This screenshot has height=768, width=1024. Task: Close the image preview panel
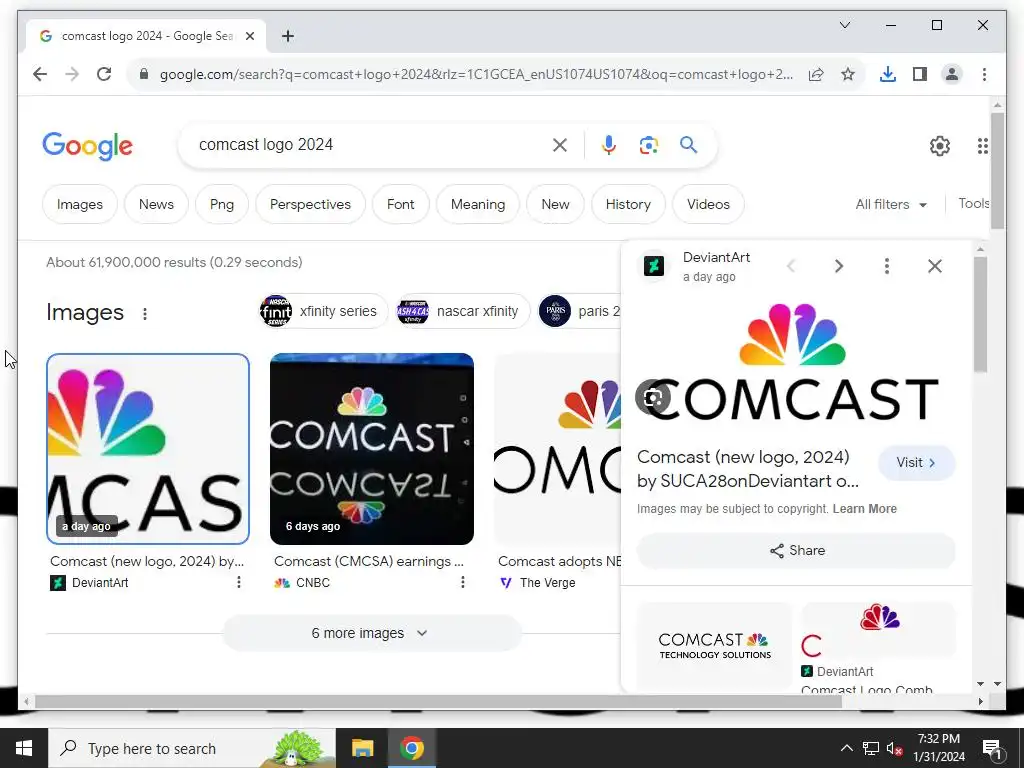[935, 266]
